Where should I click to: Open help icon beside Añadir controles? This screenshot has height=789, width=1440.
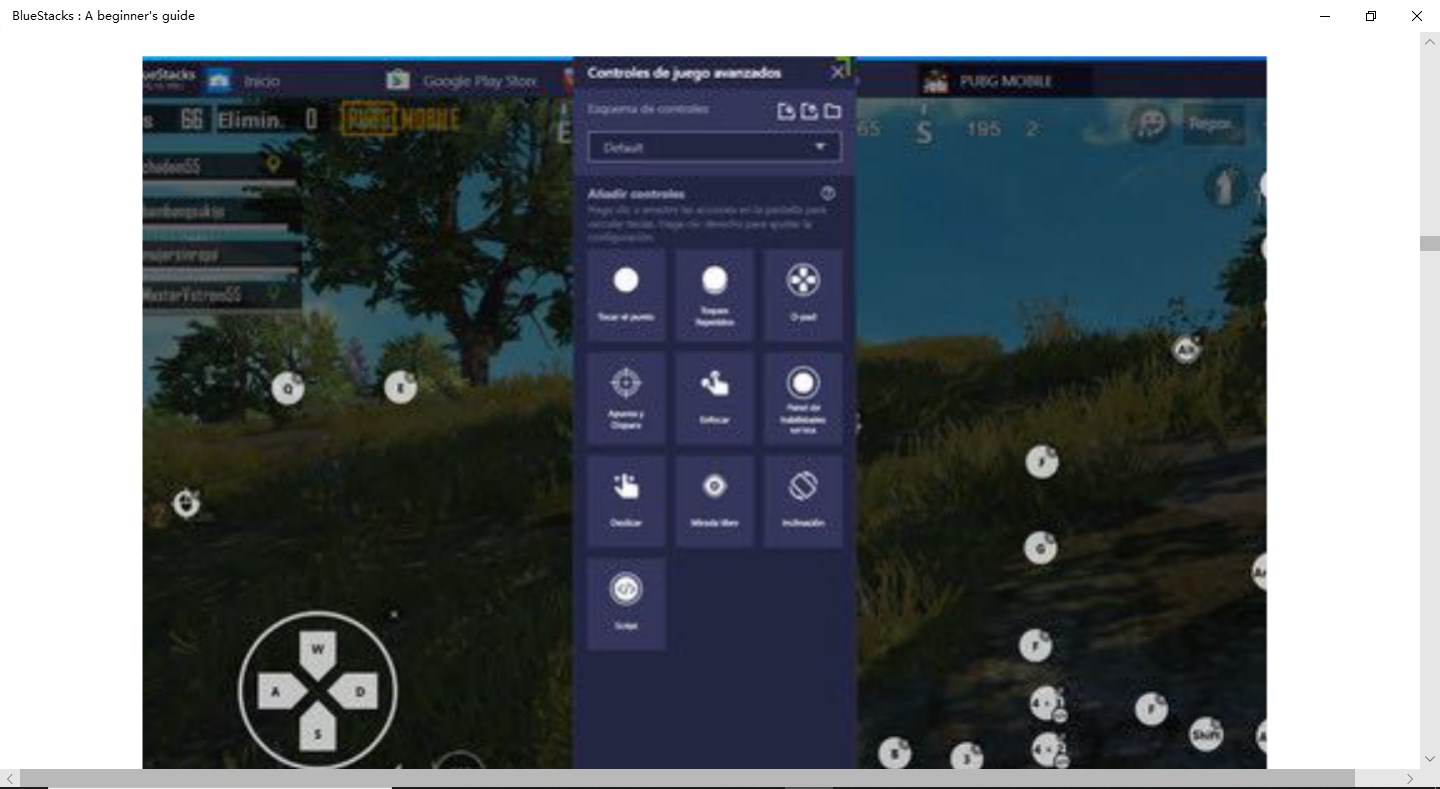[x=827, y=193]
